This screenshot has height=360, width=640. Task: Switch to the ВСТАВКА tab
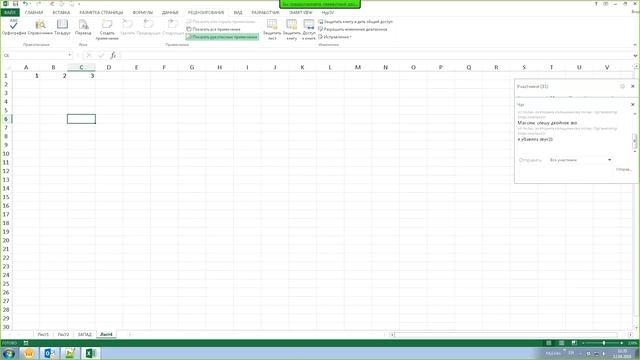[61, 13]
